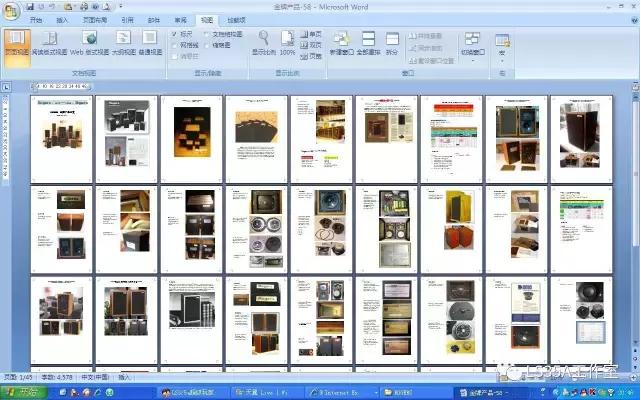This screenshot has height=400, width=640.
Task: Switch to Web Layout (Web 版式视图) view
Action: [x=89, y=44]
